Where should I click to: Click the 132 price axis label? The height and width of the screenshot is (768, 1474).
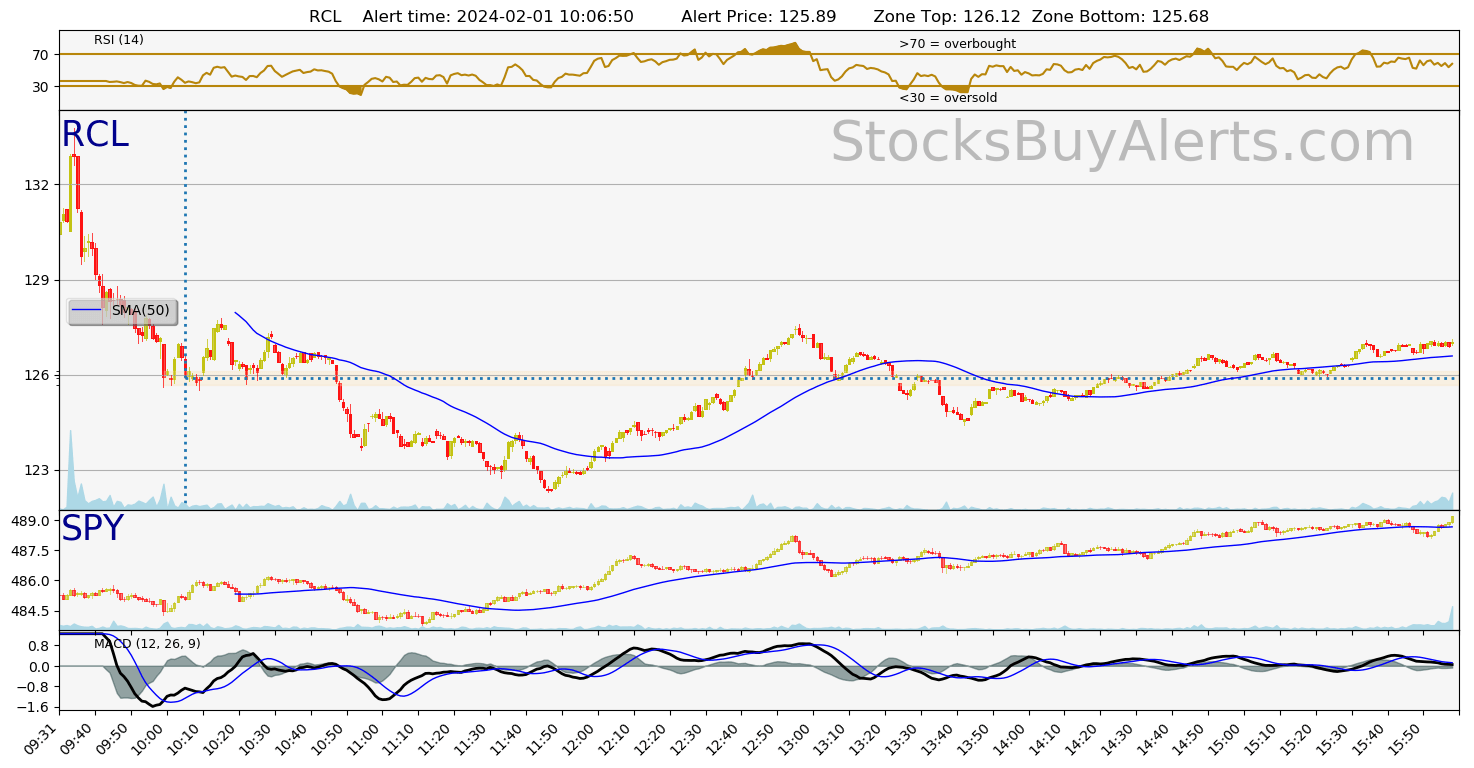[37, 185]
